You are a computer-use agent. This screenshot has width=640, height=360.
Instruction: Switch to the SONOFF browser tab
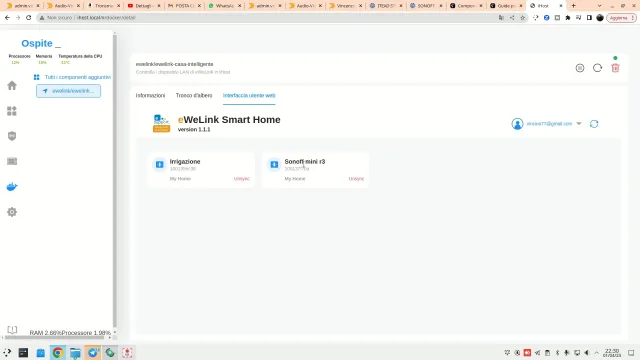click(x=426, y=6)
